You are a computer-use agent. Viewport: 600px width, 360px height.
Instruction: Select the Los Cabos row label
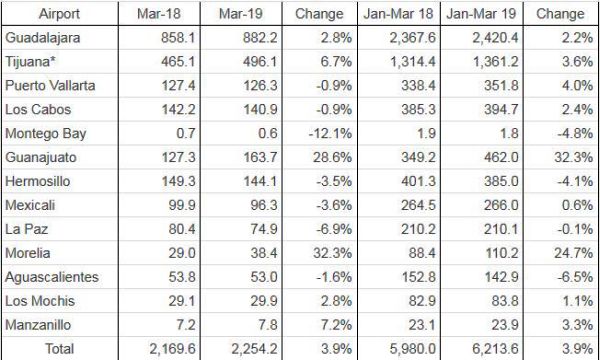tap(38, 109)
